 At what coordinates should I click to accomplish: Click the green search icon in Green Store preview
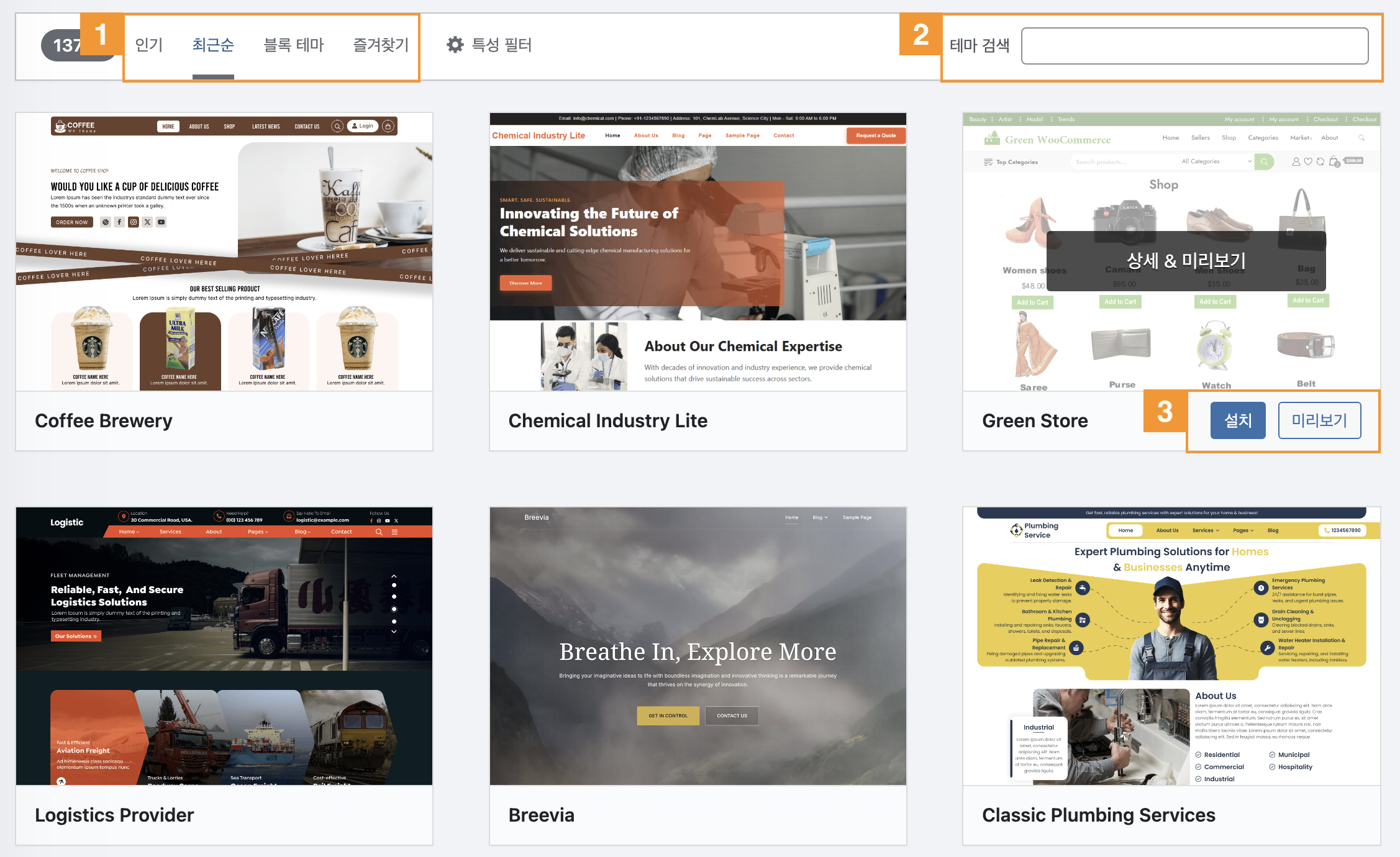1264,162
